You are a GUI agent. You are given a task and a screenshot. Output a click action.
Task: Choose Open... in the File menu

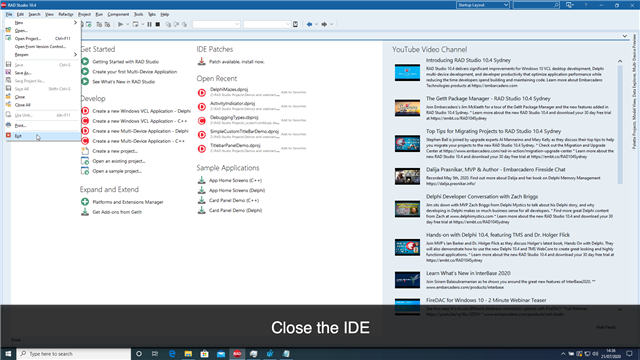tap(43, 31)
